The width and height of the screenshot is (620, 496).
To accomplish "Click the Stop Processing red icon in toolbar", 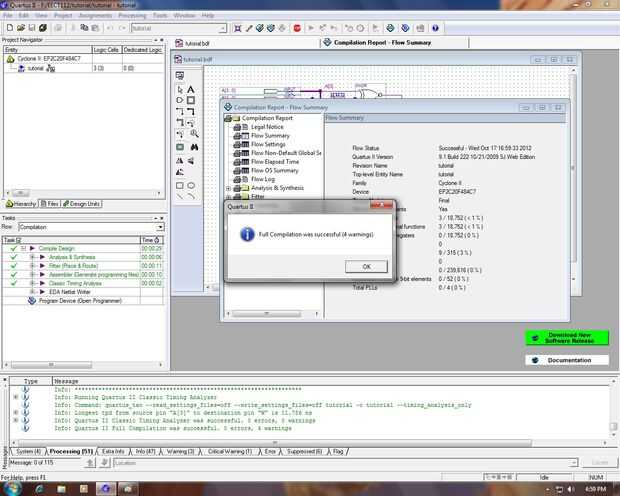I will coord(297,28).
